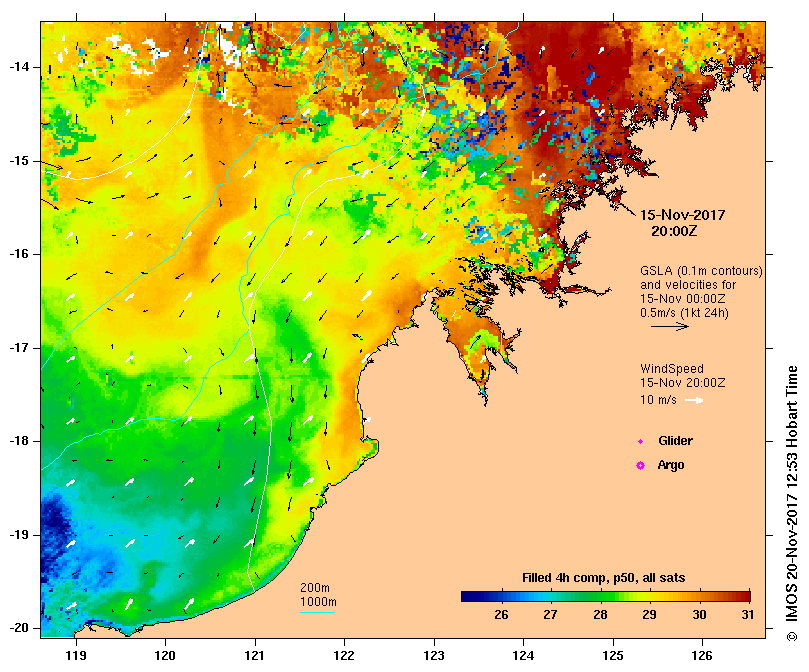Click the longitude label 126
809x672 pixels.
pyautogui.click(x=702, y=656)
